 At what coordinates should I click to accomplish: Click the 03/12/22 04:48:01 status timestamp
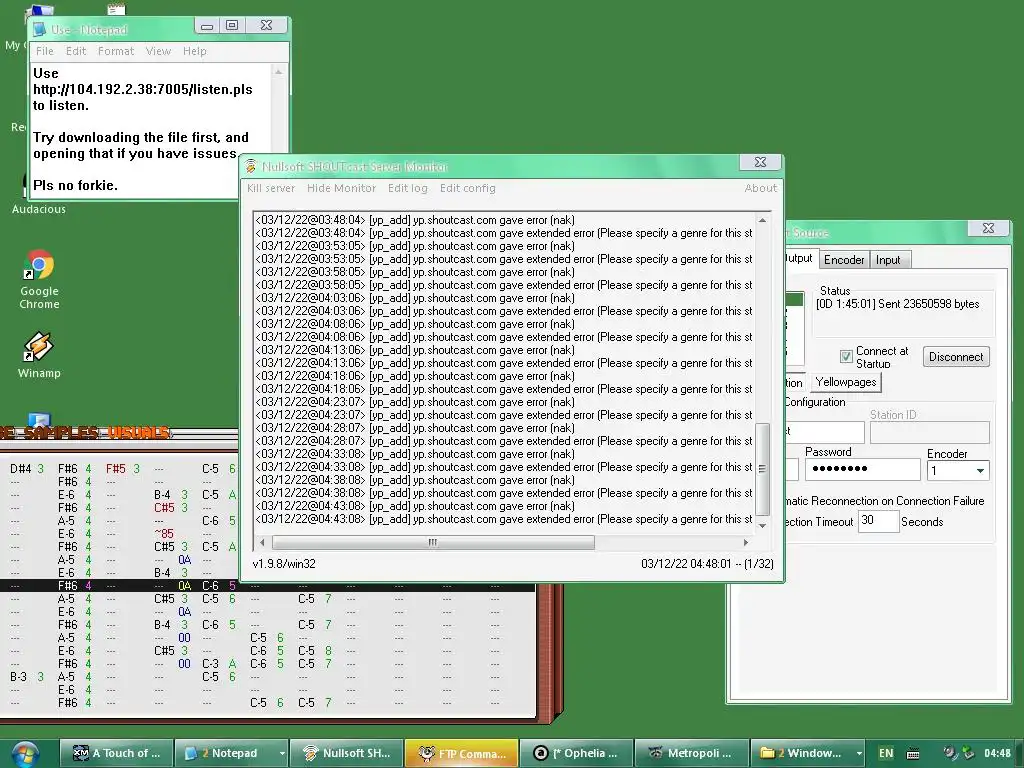686,564
